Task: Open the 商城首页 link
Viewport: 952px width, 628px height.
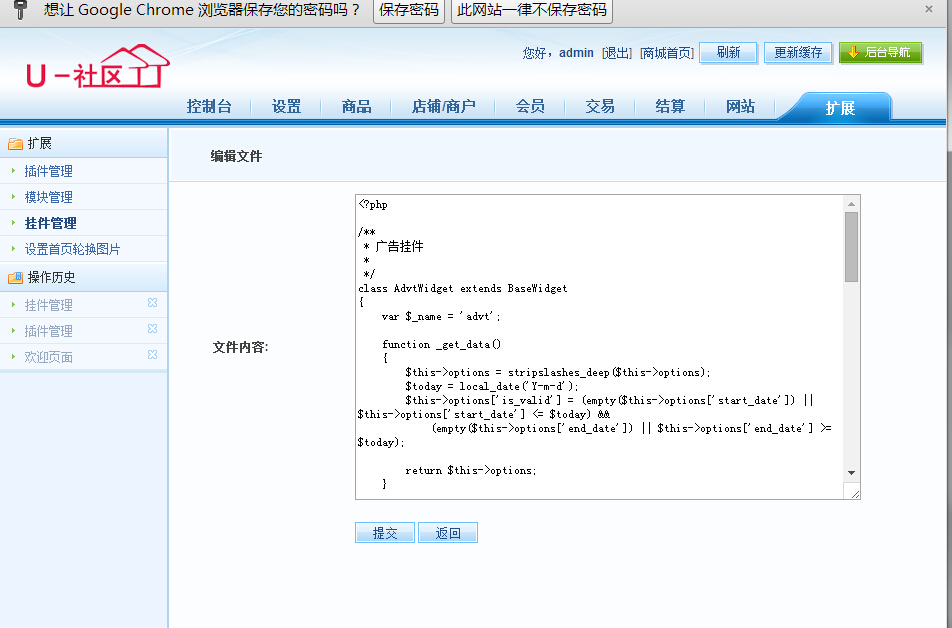Action: (667, 53)
